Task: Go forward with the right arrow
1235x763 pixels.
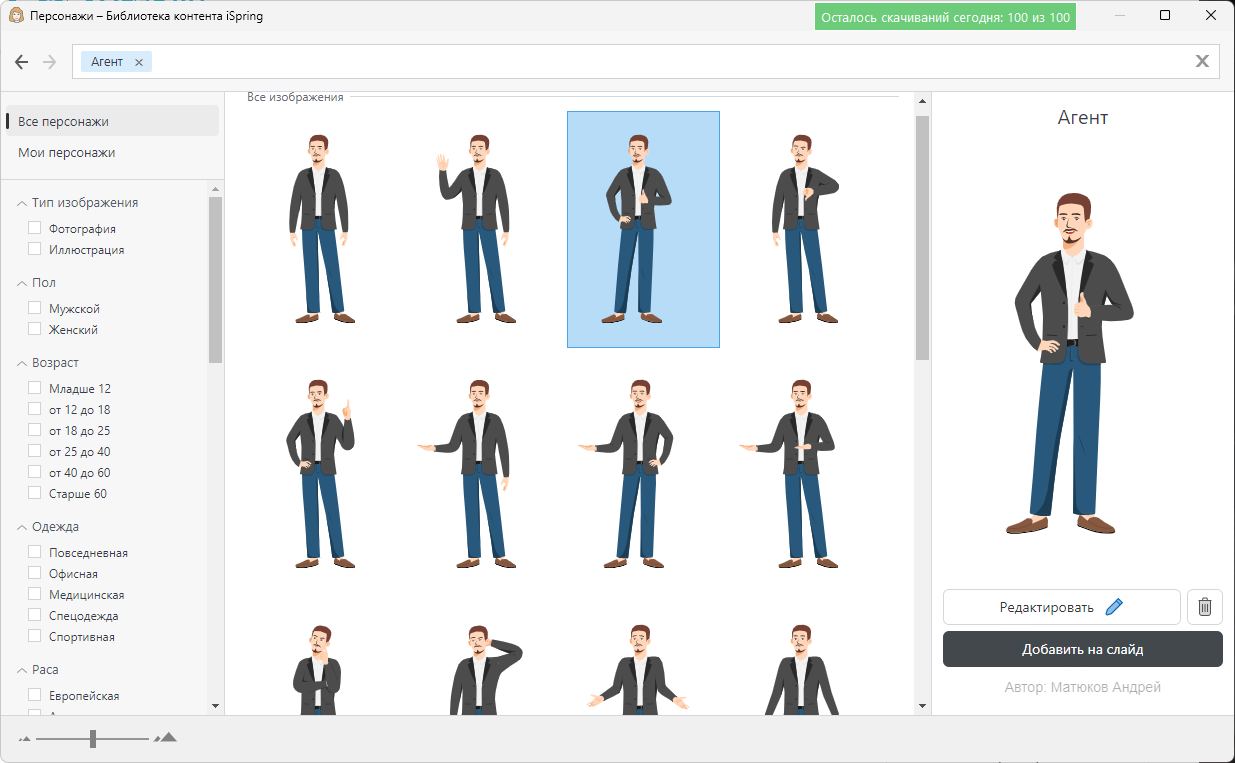Action: [x=50, y=62]
